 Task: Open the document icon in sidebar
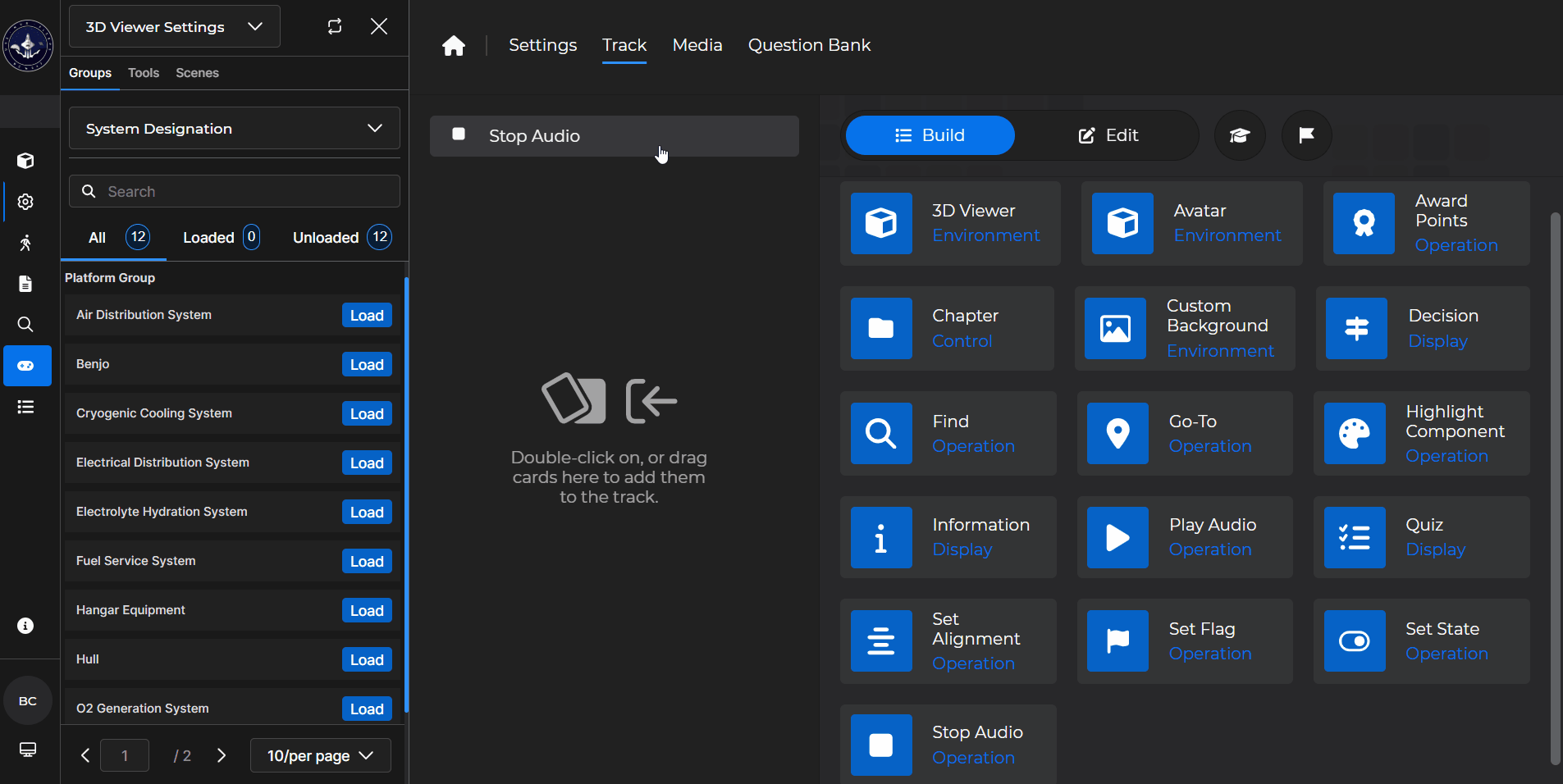click(25, 284)
